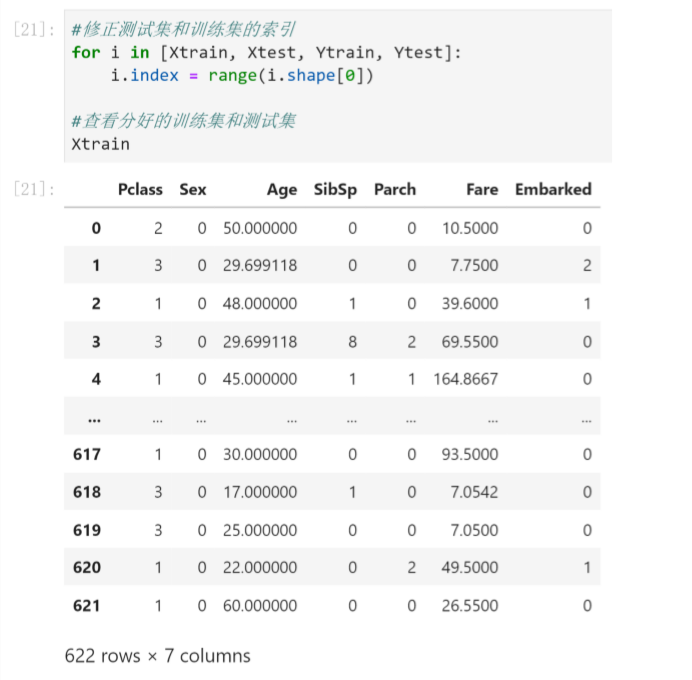692x680 pixels.
Task: Click the Sex column header
Action: pyautogui.click(x=193, y=189)
